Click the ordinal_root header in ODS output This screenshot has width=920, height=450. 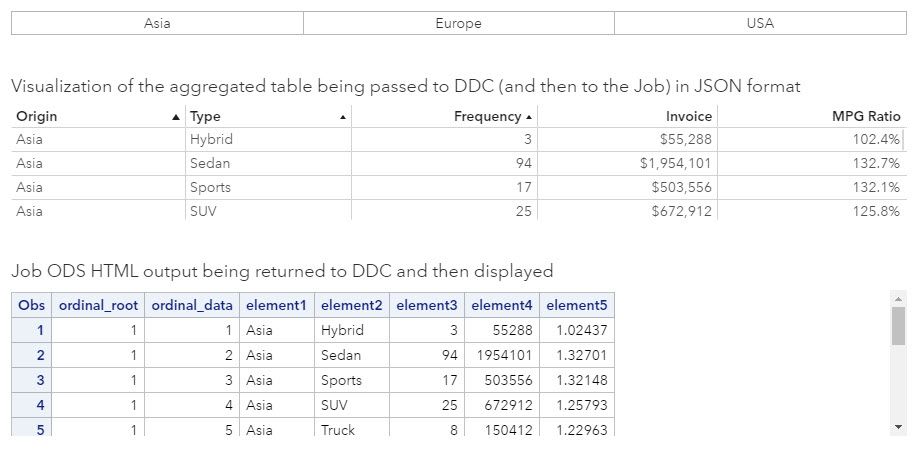98,305
